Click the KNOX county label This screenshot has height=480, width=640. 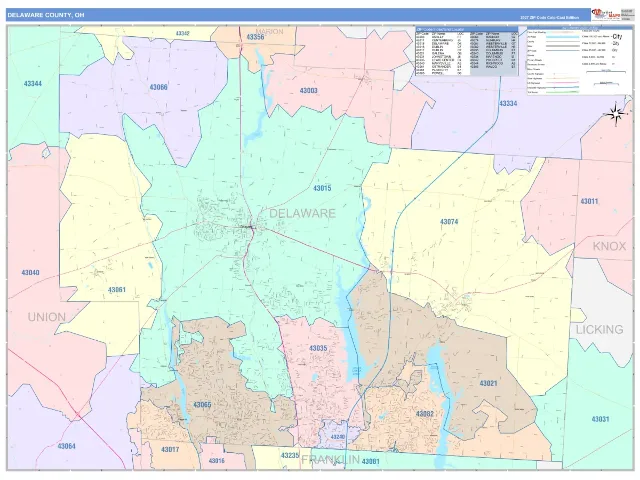click(609, 247)
